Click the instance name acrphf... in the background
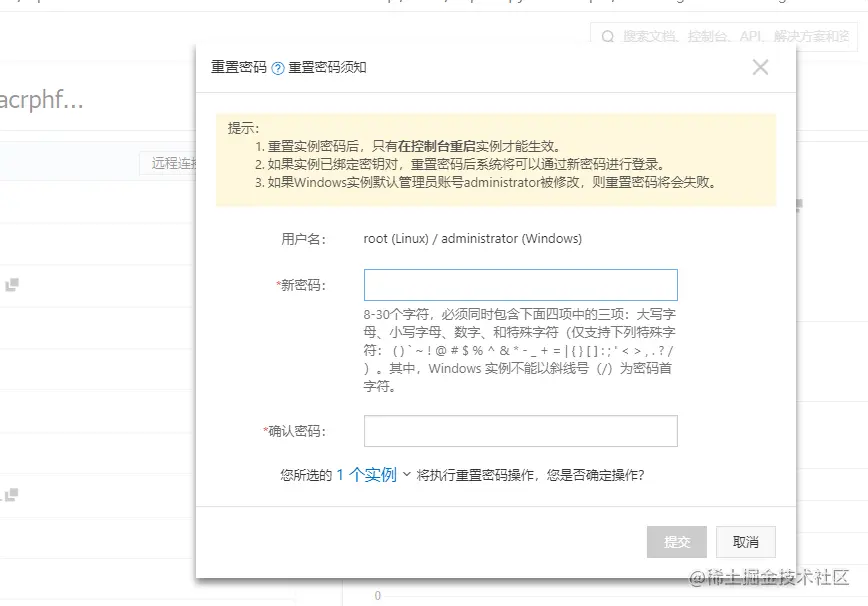 (42, 100)
